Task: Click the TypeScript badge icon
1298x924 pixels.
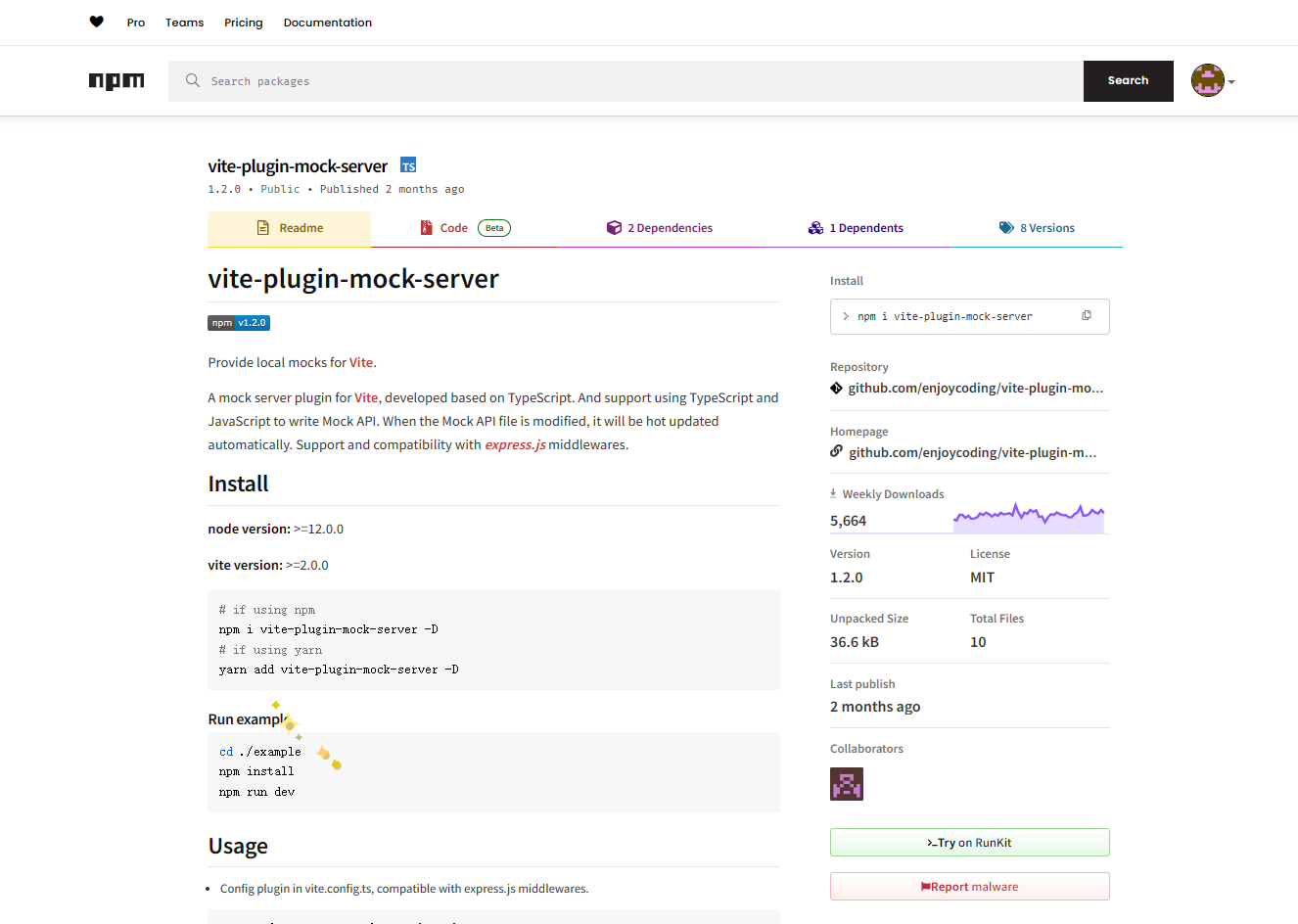Action: point(408,165)
